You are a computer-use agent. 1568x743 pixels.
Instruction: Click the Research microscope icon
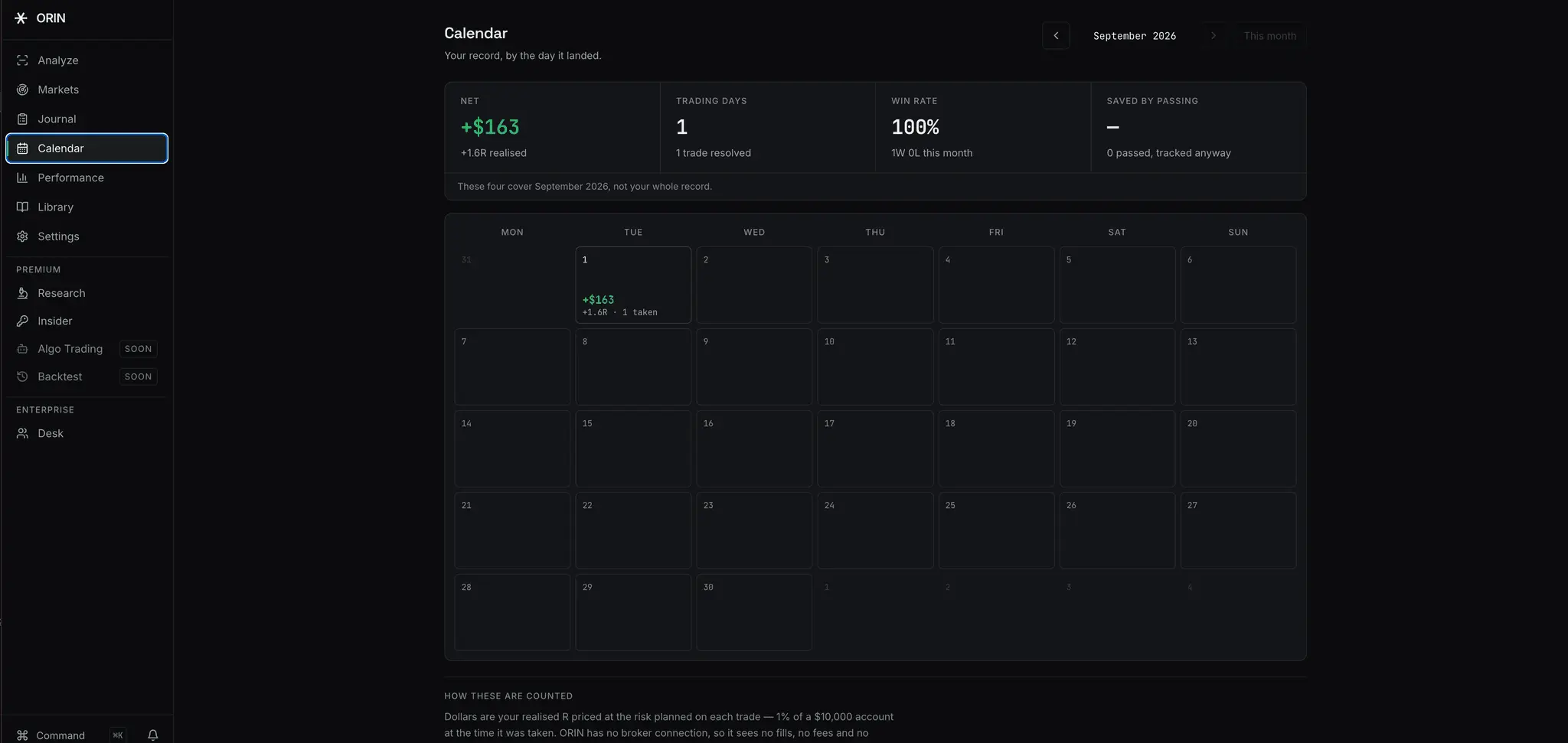click(x=22, y=293)
